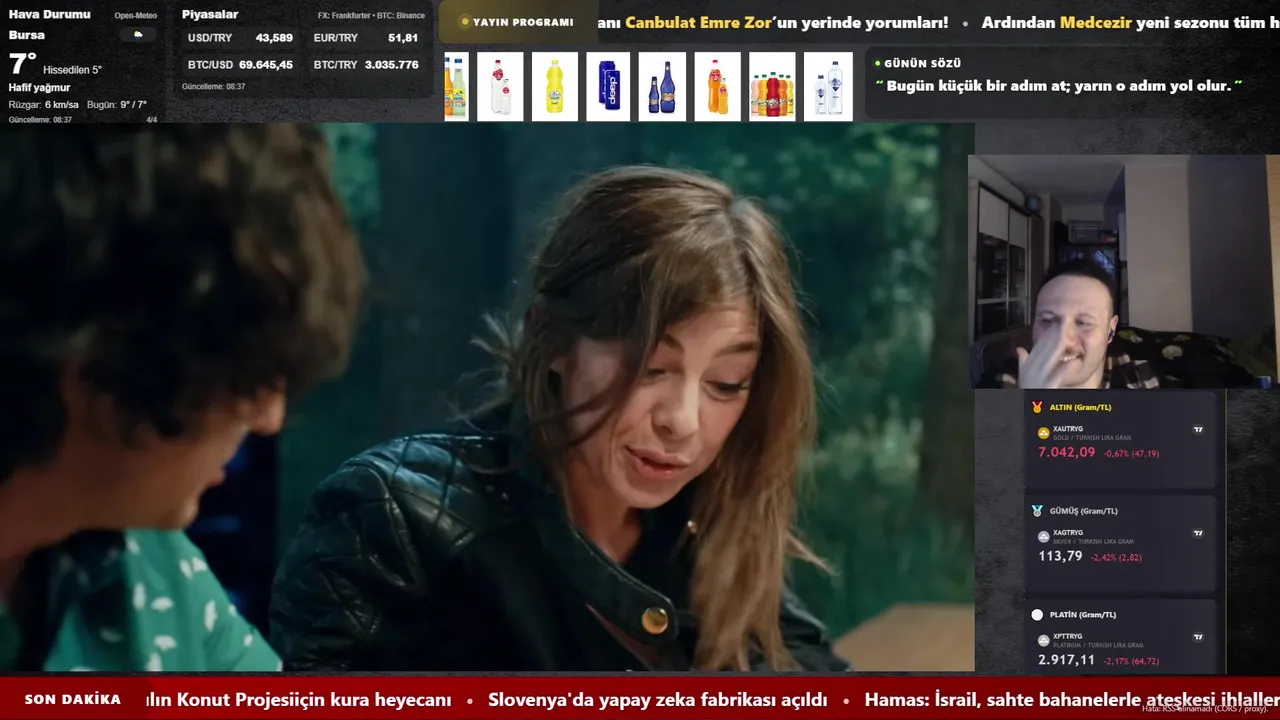
Task: Click the silver price 113,79
Action: 1060,556
